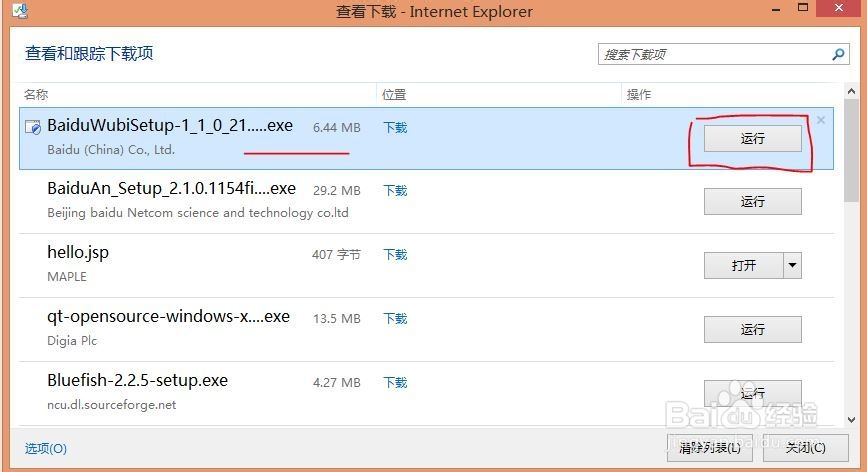Run the Bluefish-2.2.5-setup.exe file
Viewport: 867px width, 472px height.
(x=753, y=393)
